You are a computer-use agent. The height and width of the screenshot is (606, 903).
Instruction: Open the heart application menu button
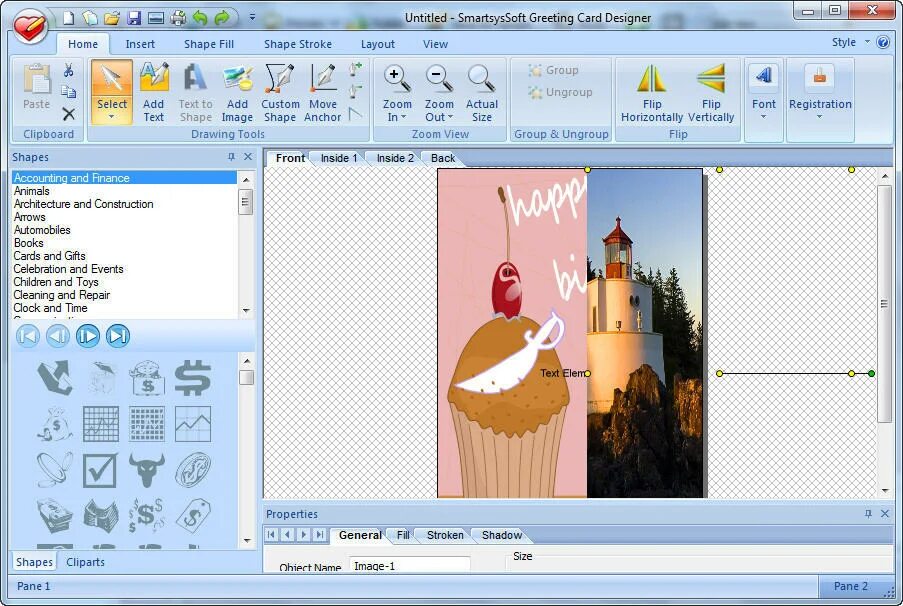(30, 25)
